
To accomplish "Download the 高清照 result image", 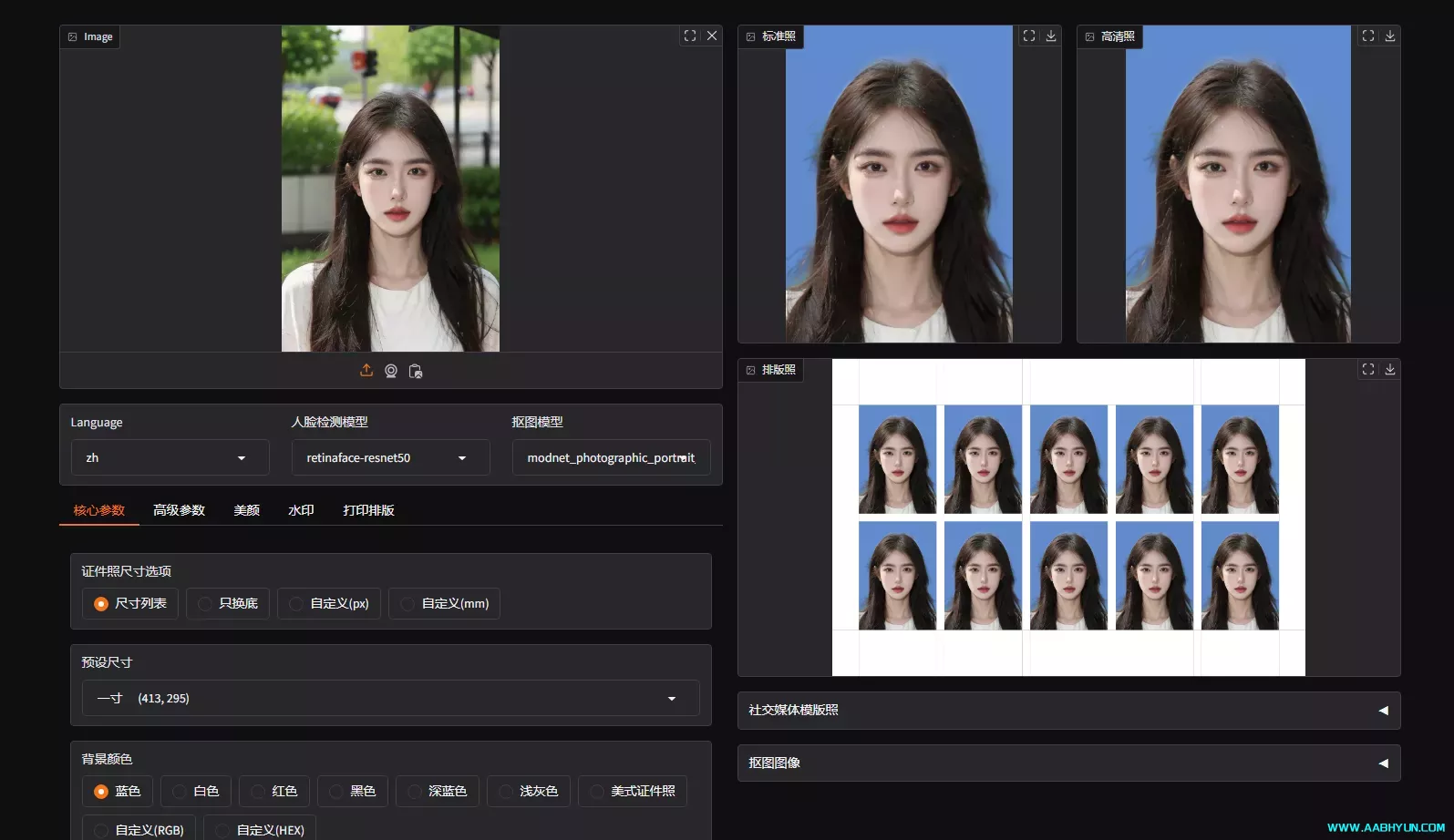I will pyautogui.click(x=1390, y=36).
